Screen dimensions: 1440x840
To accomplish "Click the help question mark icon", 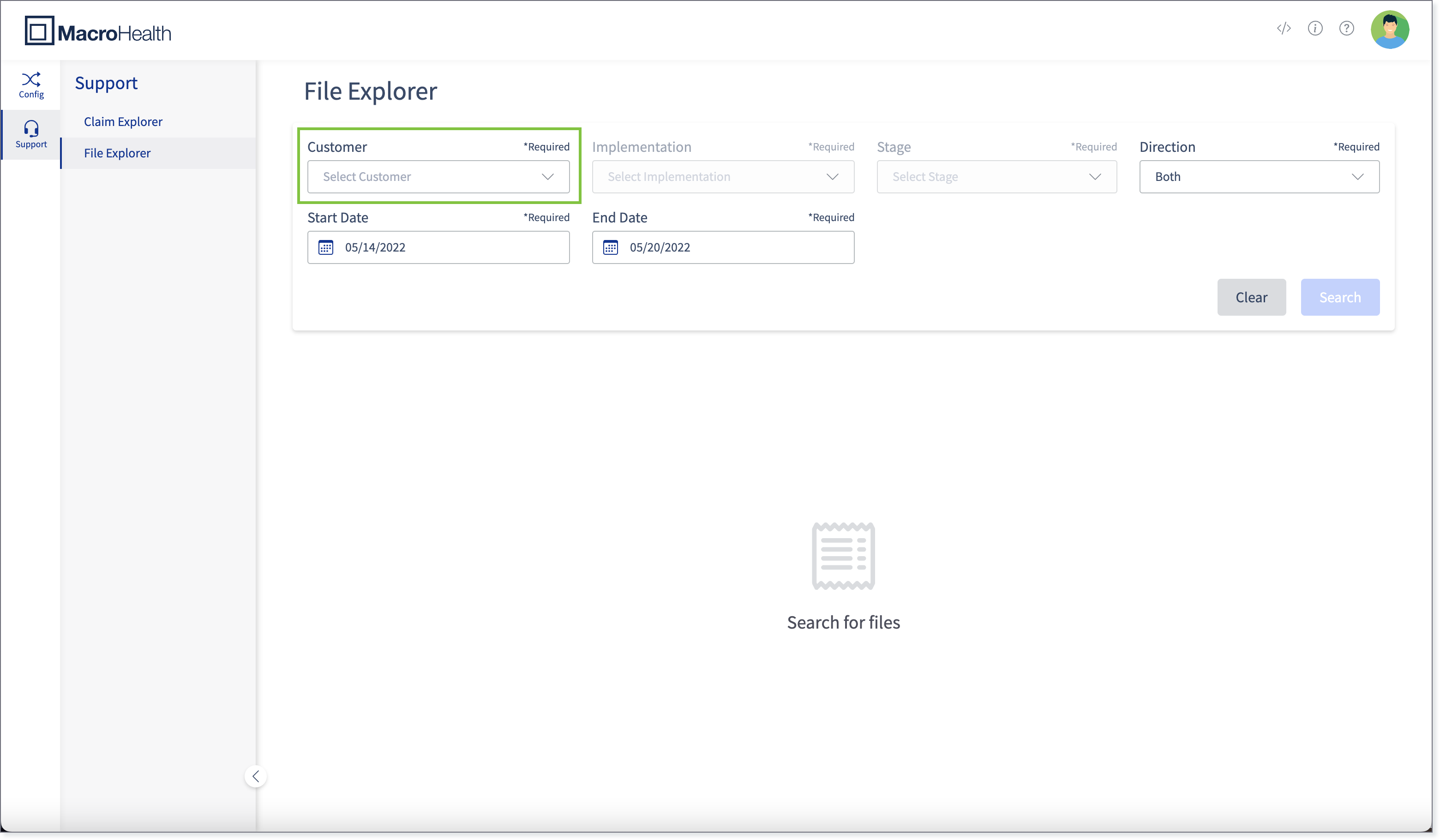I will (x=1346, y=29).
